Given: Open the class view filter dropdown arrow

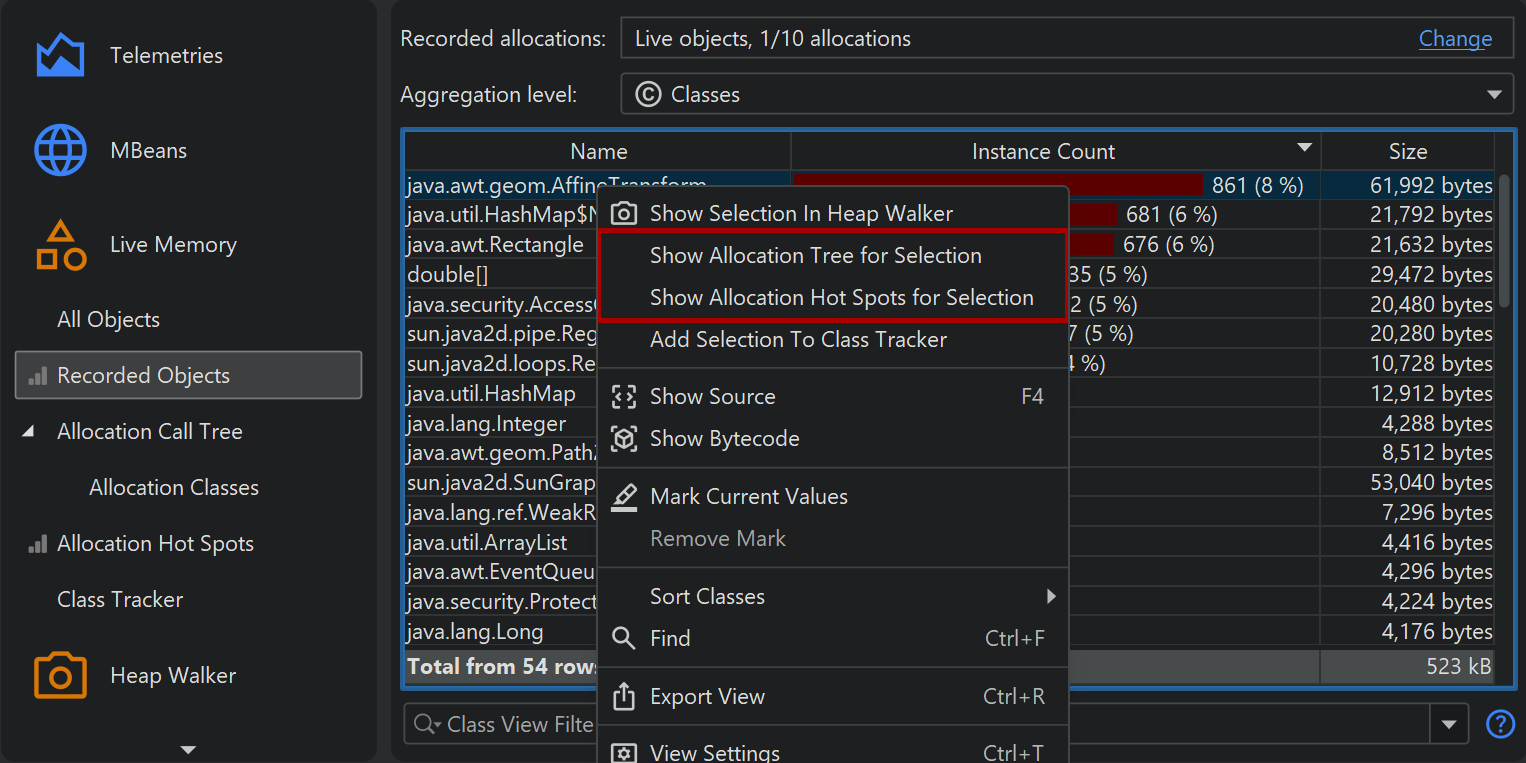Looking at the screenshot, I should click(1449, 724).
